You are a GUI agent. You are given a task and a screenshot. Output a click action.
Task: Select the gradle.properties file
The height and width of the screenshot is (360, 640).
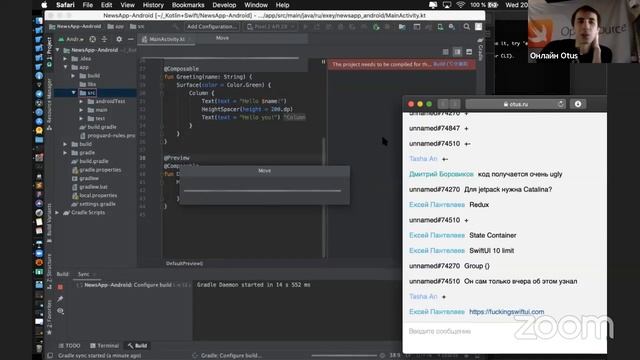point(96,170)
